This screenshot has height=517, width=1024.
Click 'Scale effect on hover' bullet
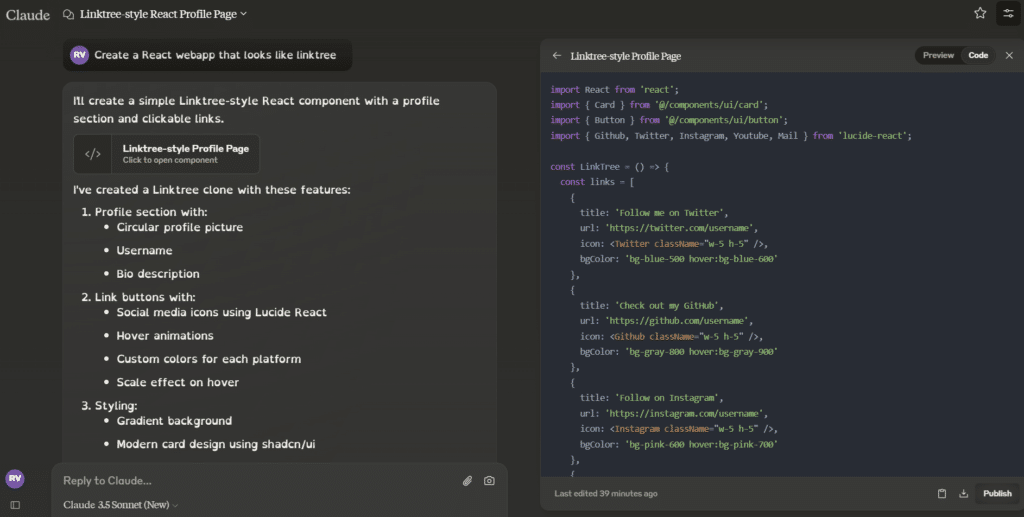point(178,383)
